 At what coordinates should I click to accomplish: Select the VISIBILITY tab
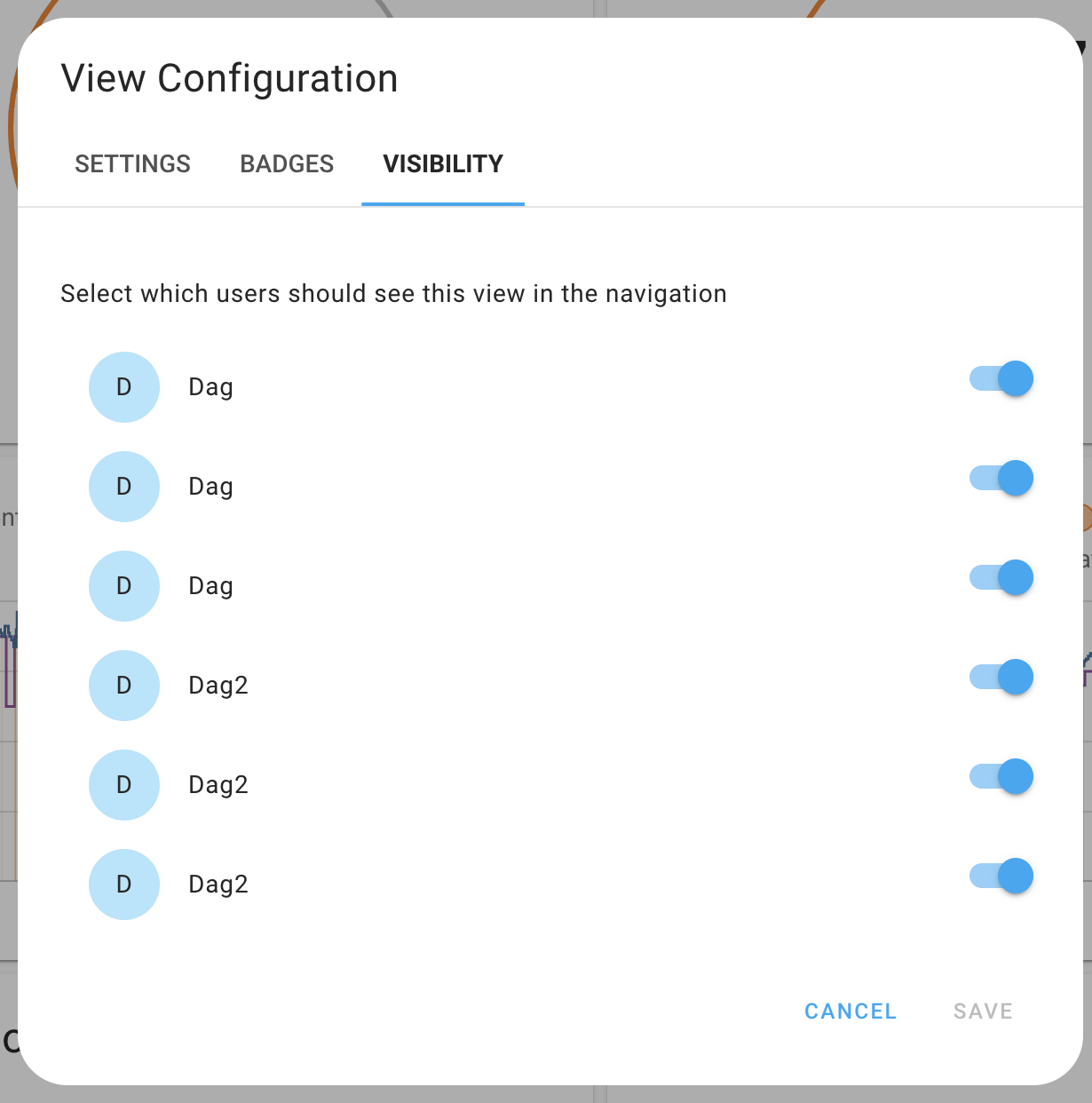[442, 164]
